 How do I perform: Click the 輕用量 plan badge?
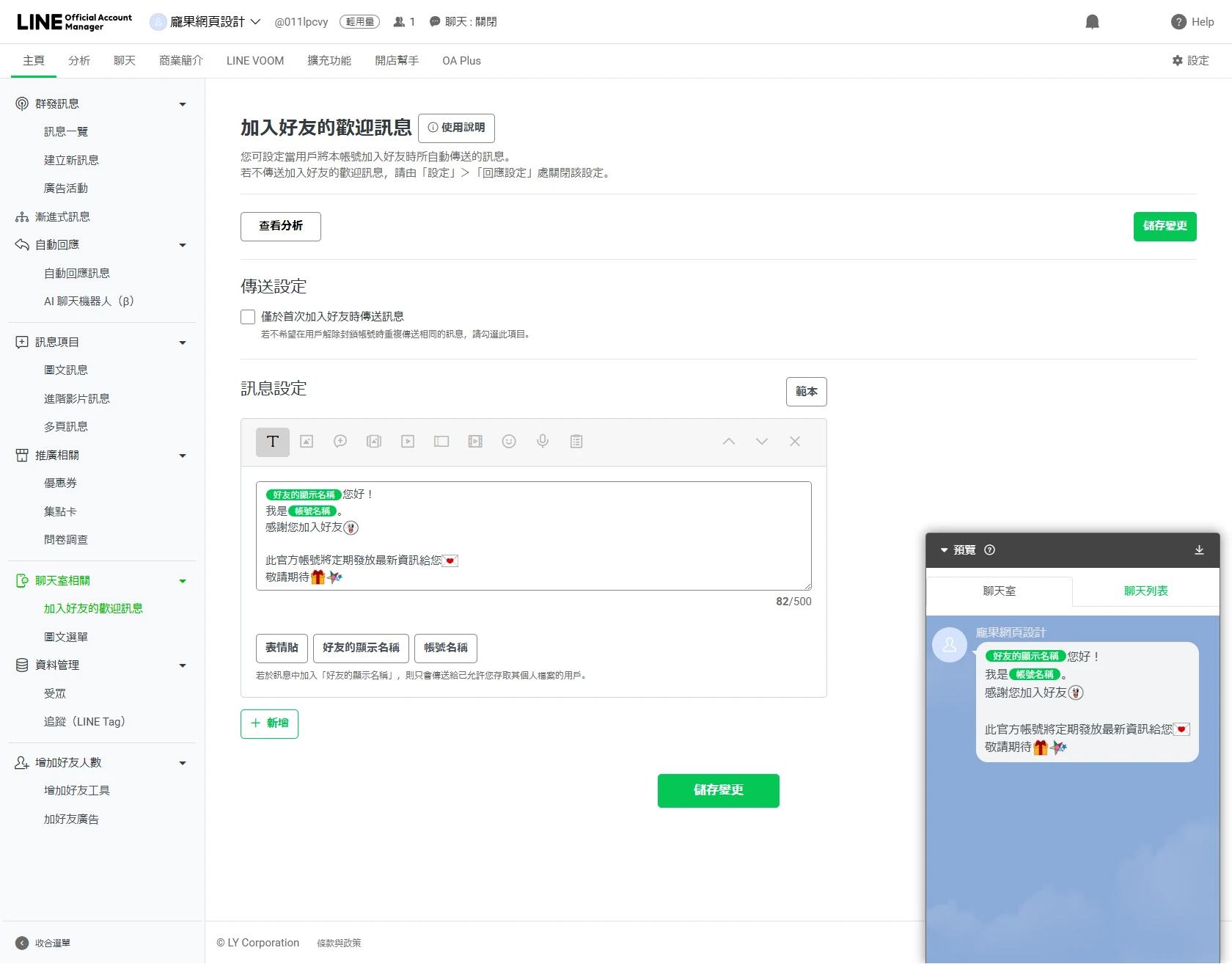coord(359,22)
